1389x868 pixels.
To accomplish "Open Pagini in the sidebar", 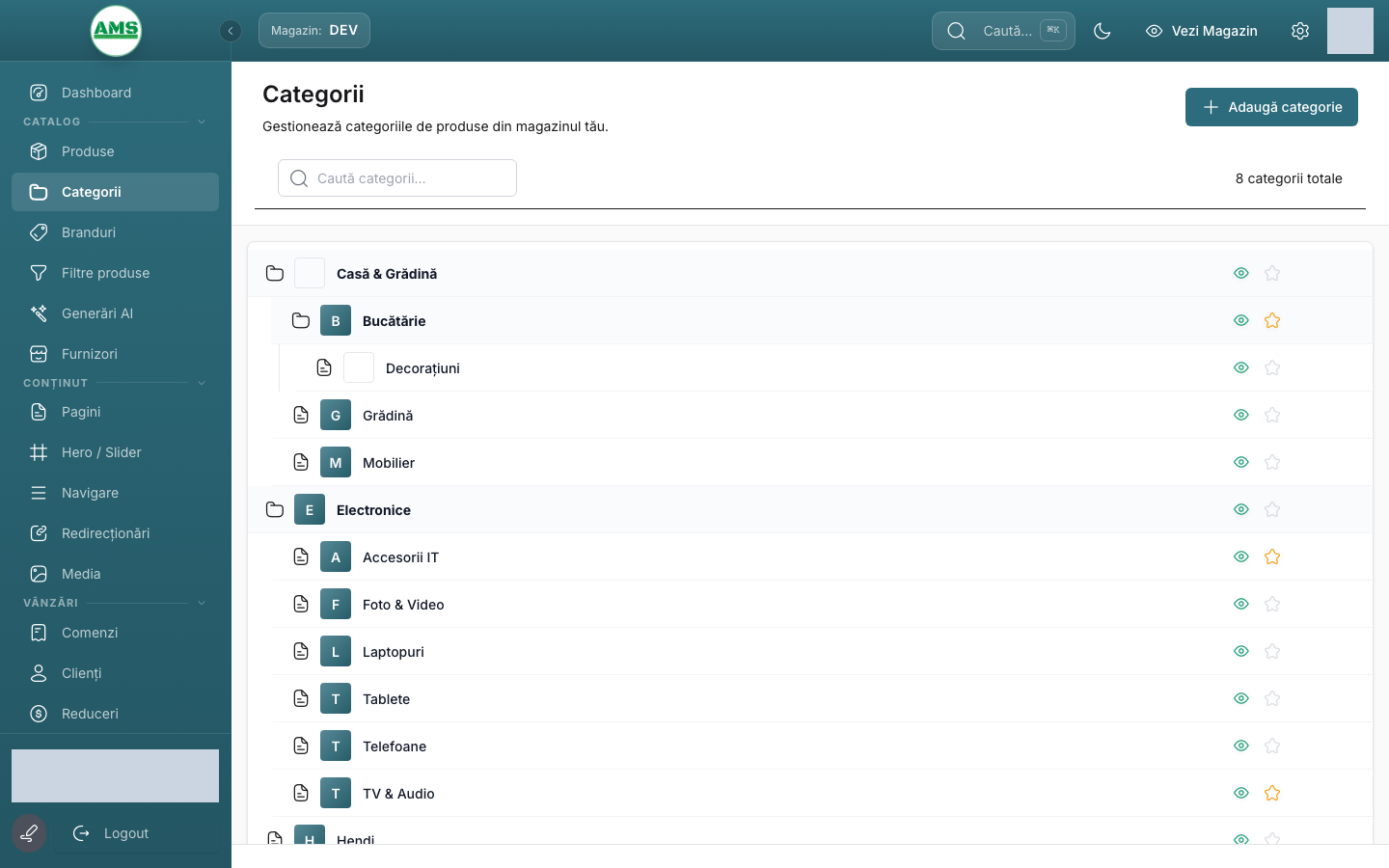I will coord(116,412).
